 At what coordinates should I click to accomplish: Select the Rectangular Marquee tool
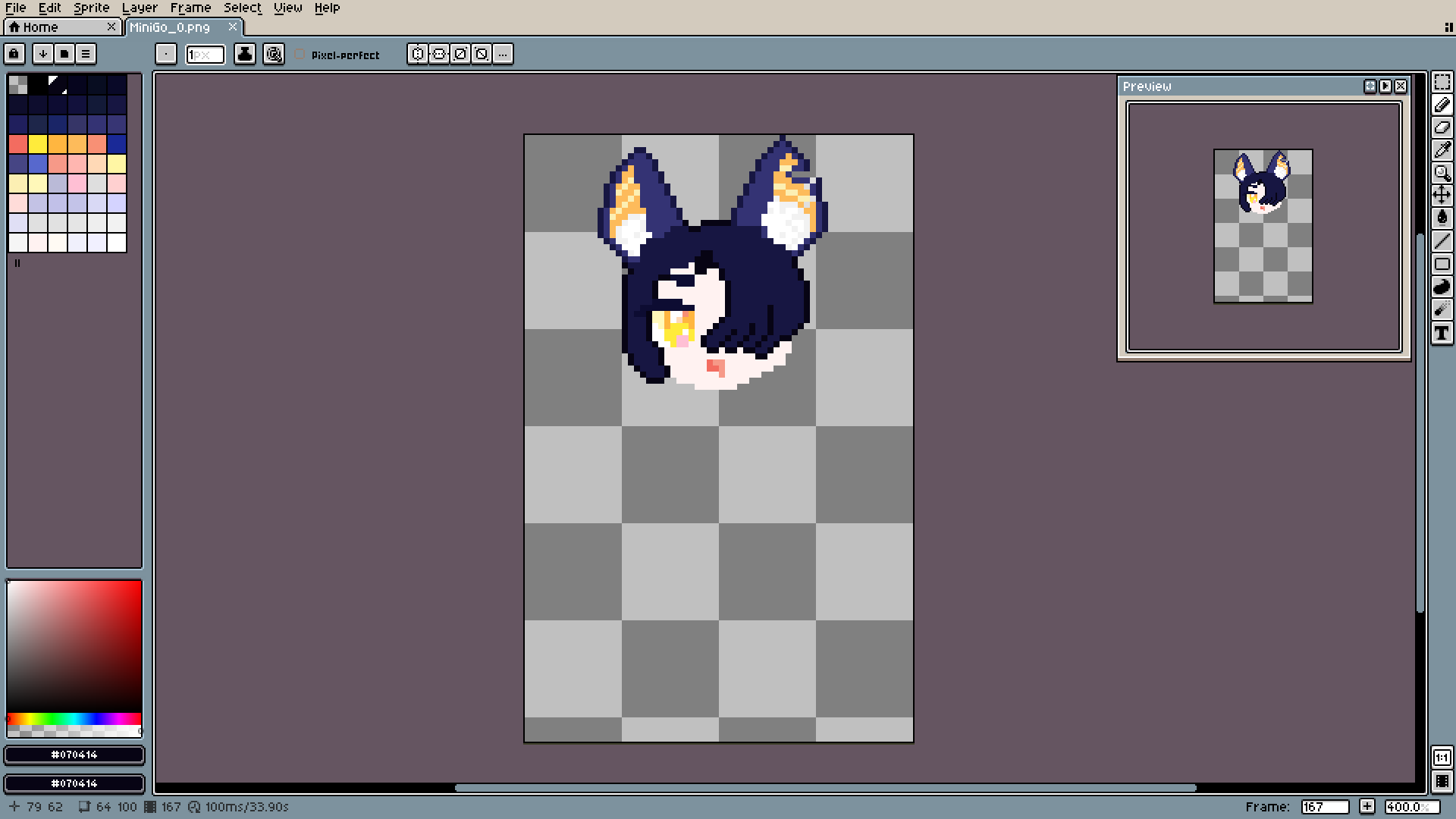click(x=1442, y=82)
